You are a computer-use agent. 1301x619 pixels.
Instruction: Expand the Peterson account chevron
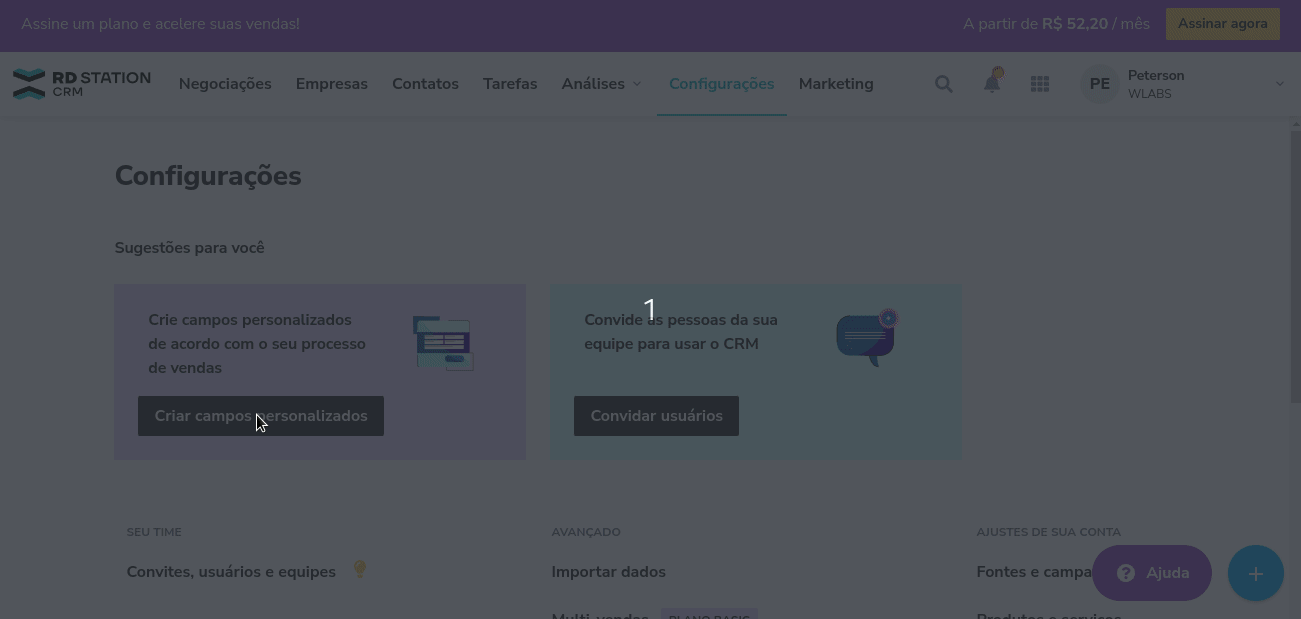(x=1279, y=84)
